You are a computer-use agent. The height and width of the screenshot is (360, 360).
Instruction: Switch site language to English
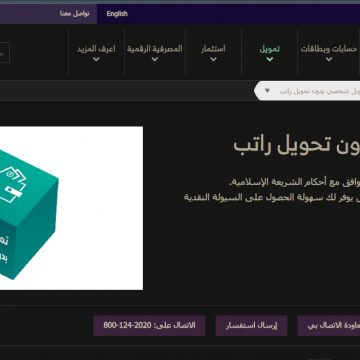[117, 14]
